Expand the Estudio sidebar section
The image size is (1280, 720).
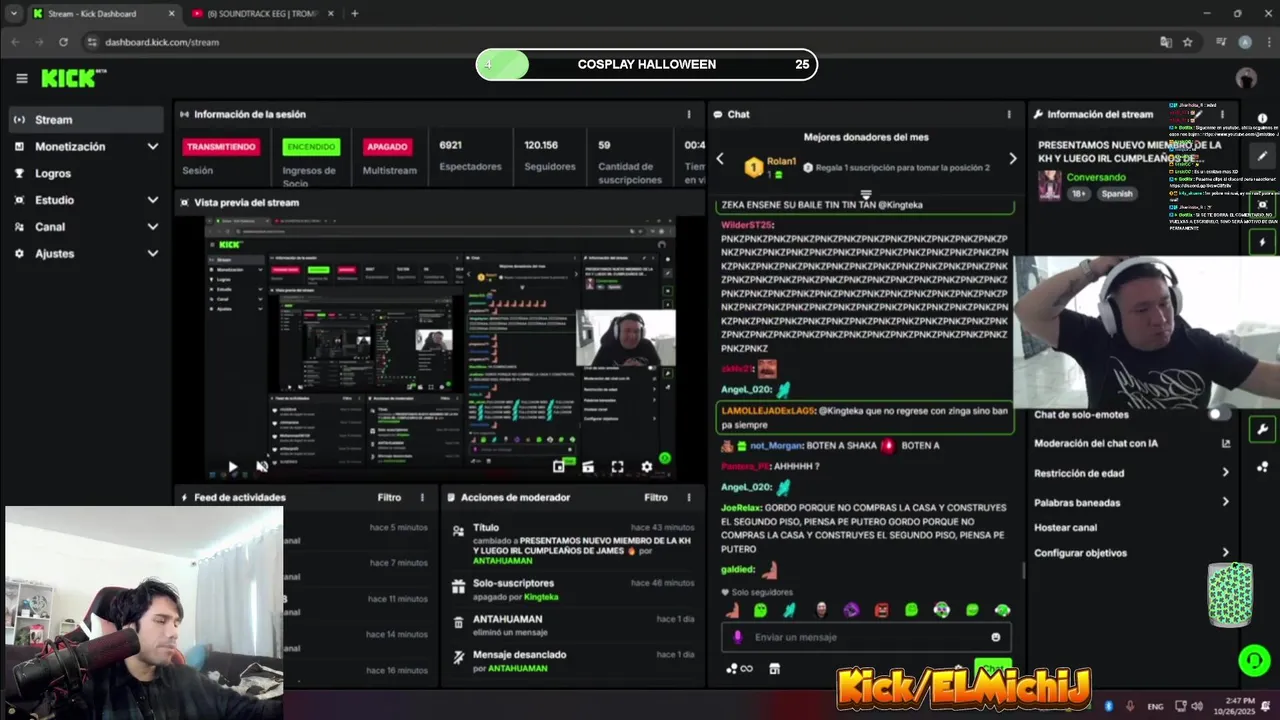coord(152,200)
